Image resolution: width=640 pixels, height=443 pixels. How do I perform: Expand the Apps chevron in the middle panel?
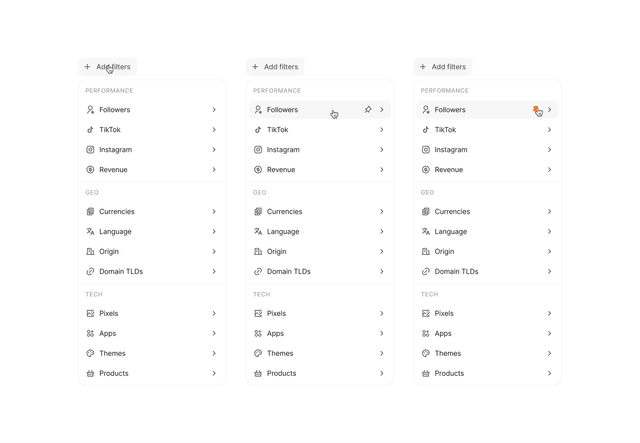tap(382, 334)
